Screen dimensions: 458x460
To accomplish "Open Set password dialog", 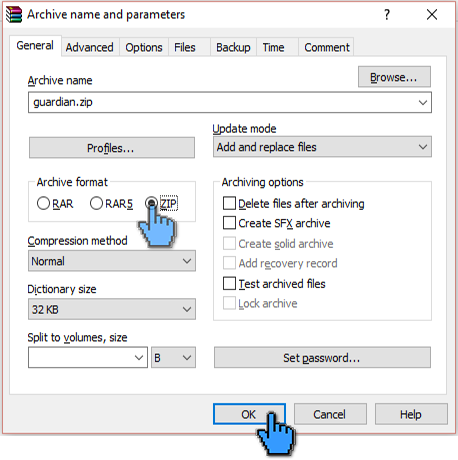I will 322,358.
